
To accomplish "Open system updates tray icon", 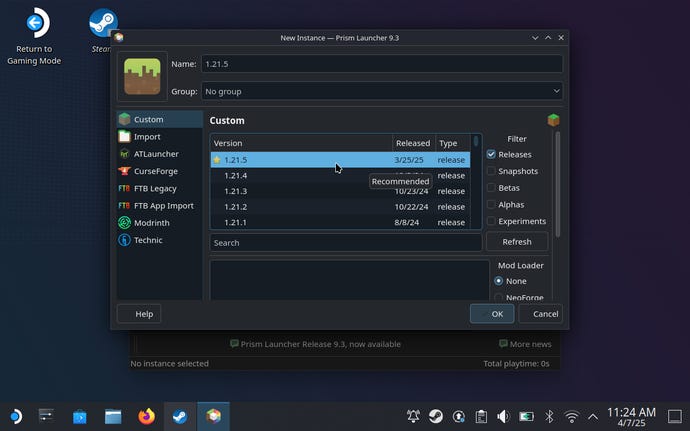I will coord(459,416).
